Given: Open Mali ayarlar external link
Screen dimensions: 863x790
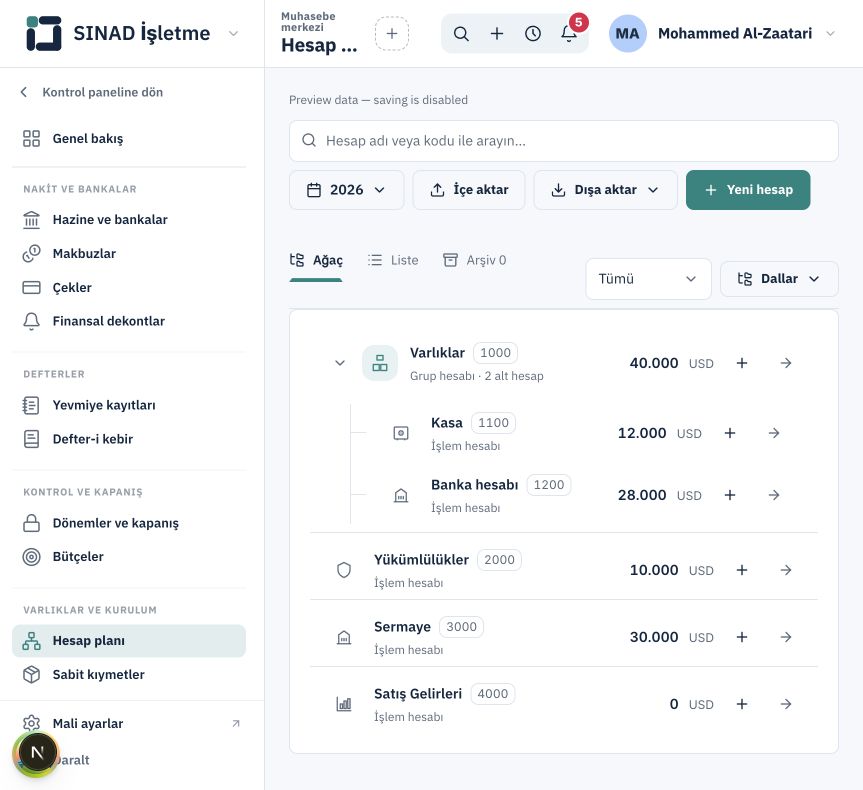Looking at the screenshot, I should tap(129, 723).
